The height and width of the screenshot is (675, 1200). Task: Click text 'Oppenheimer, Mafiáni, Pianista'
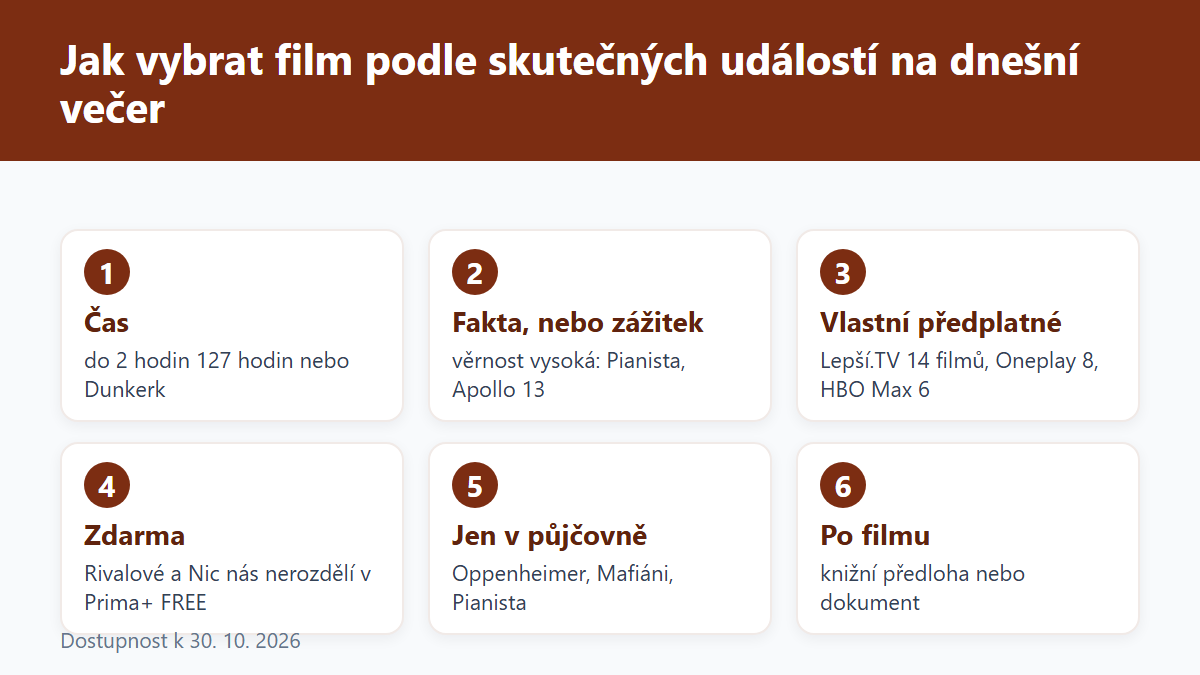pyautogui.click(x=563, y=588)
